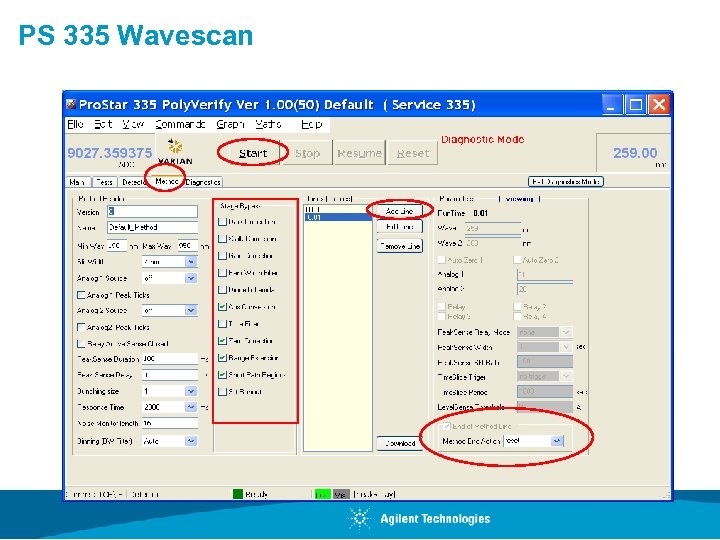
Task: Toggle the Auto Zero 2 checkbox
Action: (517, 260)
